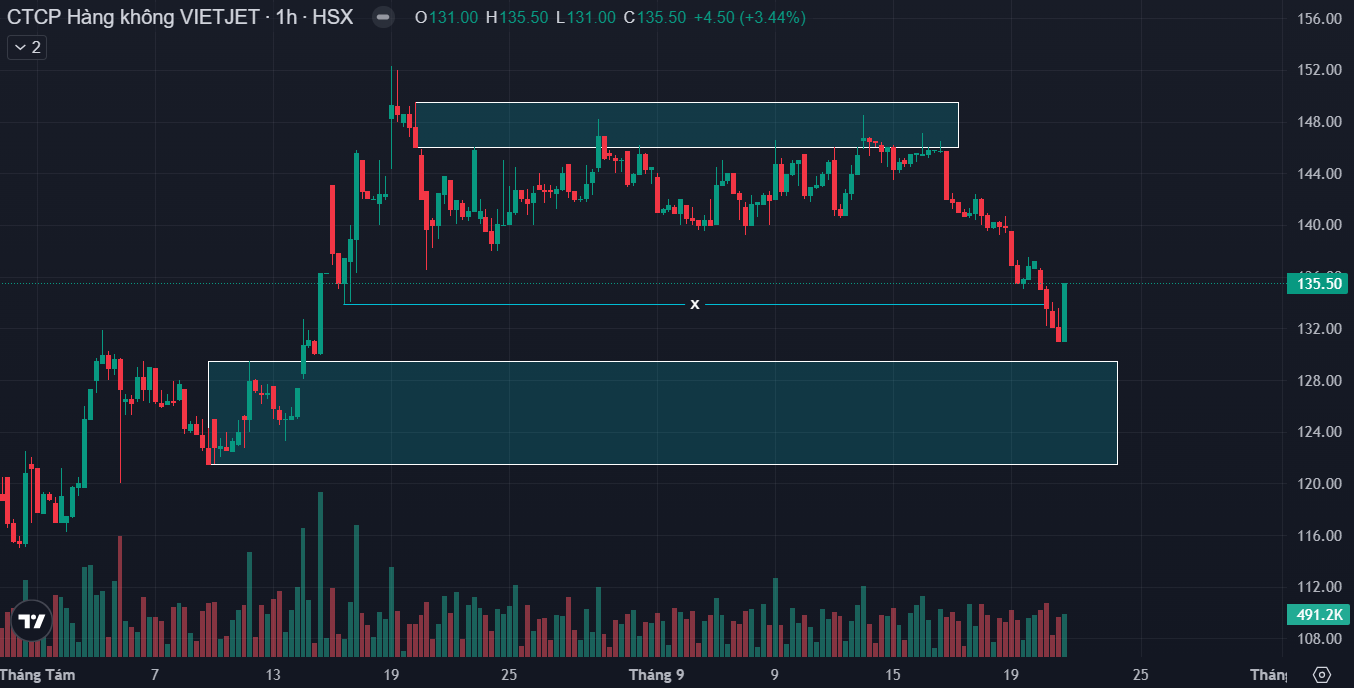
Task: Click the TradingView logo icon
Action: point(31,621)
